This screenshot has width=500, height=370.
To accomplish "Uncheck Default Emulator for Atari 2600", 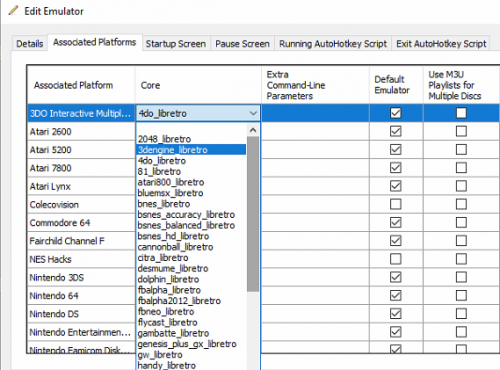I will 396,131.
